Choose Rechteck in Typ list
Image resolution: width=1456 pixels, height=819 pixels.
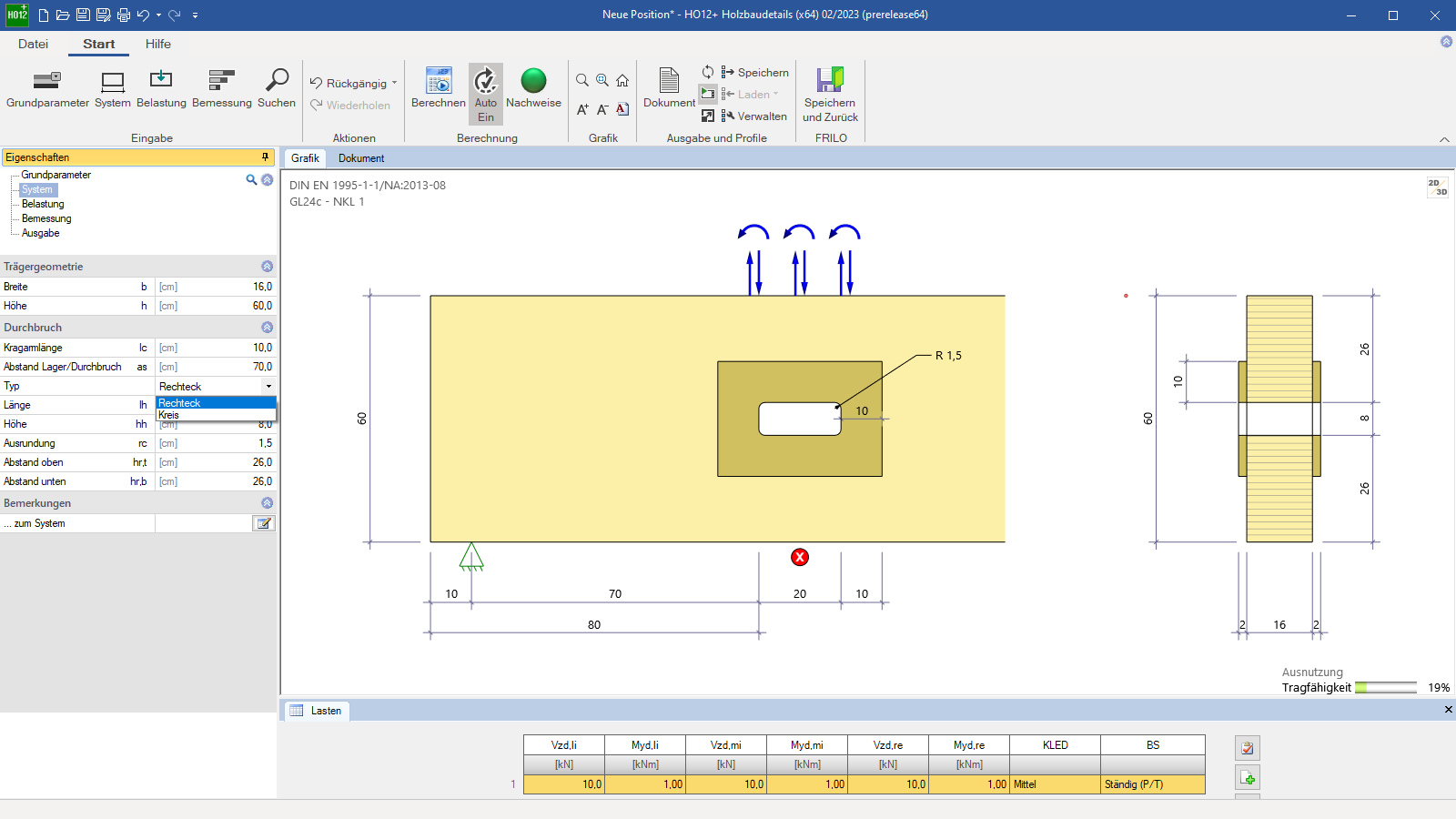click(x=216, y=403)
